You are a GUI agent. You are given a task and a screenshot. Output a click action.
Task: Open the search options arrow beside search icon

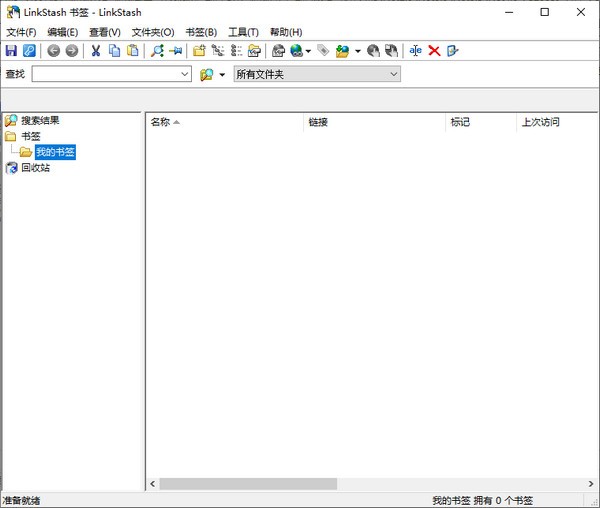(222, 74)
